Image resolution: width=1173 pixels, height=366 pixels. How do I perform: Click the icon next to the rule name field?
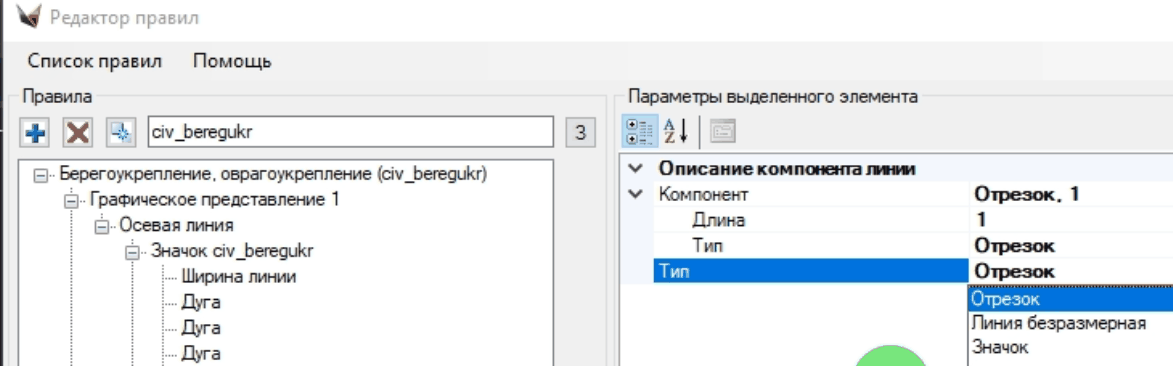click(120, 132)
